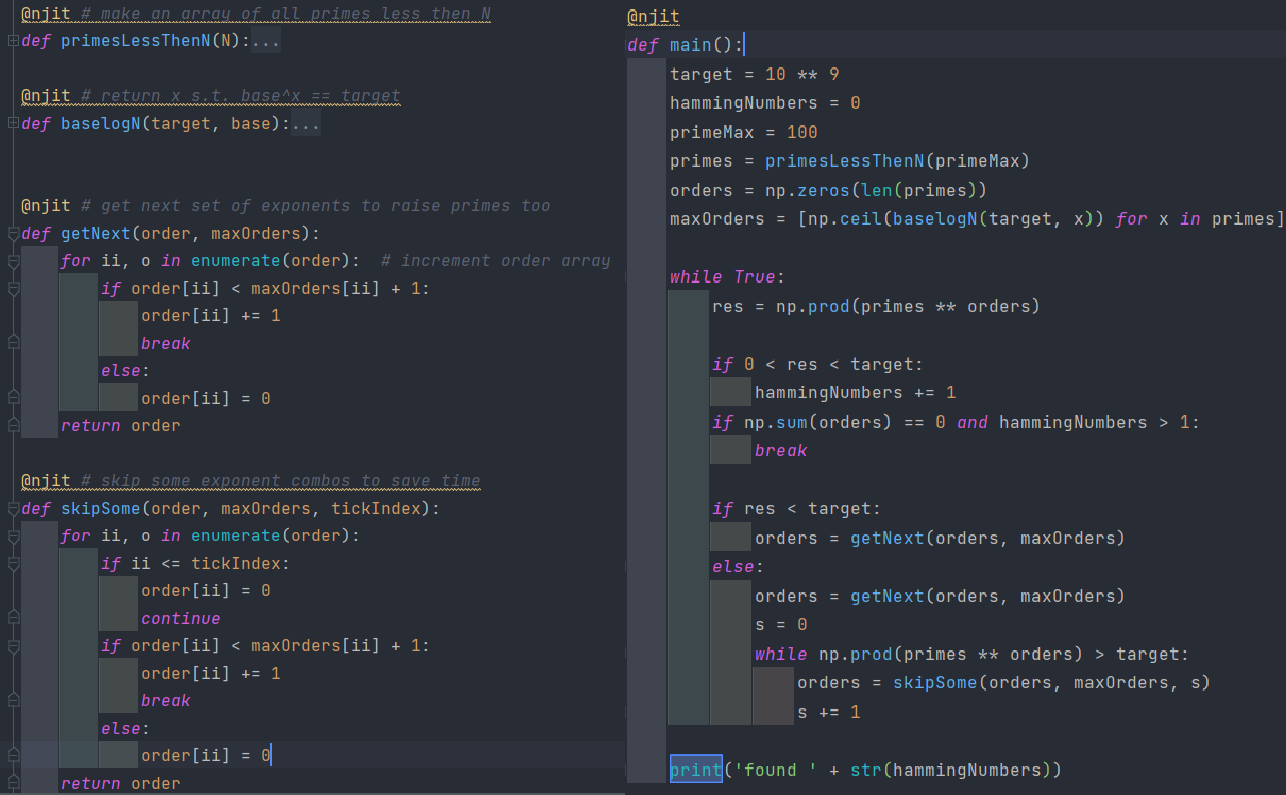Image resolution: width=1286 pixels, height=795 pixels.
Task: Collapse skipSome function with its gutter fold marker
Action: tap(12, 509)
